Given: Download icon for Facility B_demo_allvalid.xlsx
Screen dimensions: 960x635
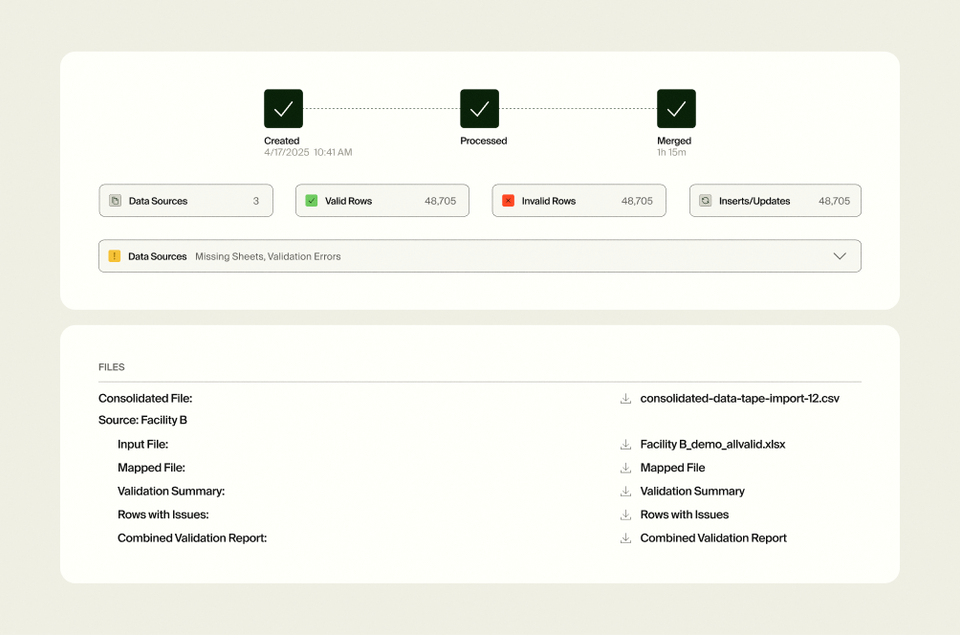Looking at the screenshot, I should click(625, 445).
